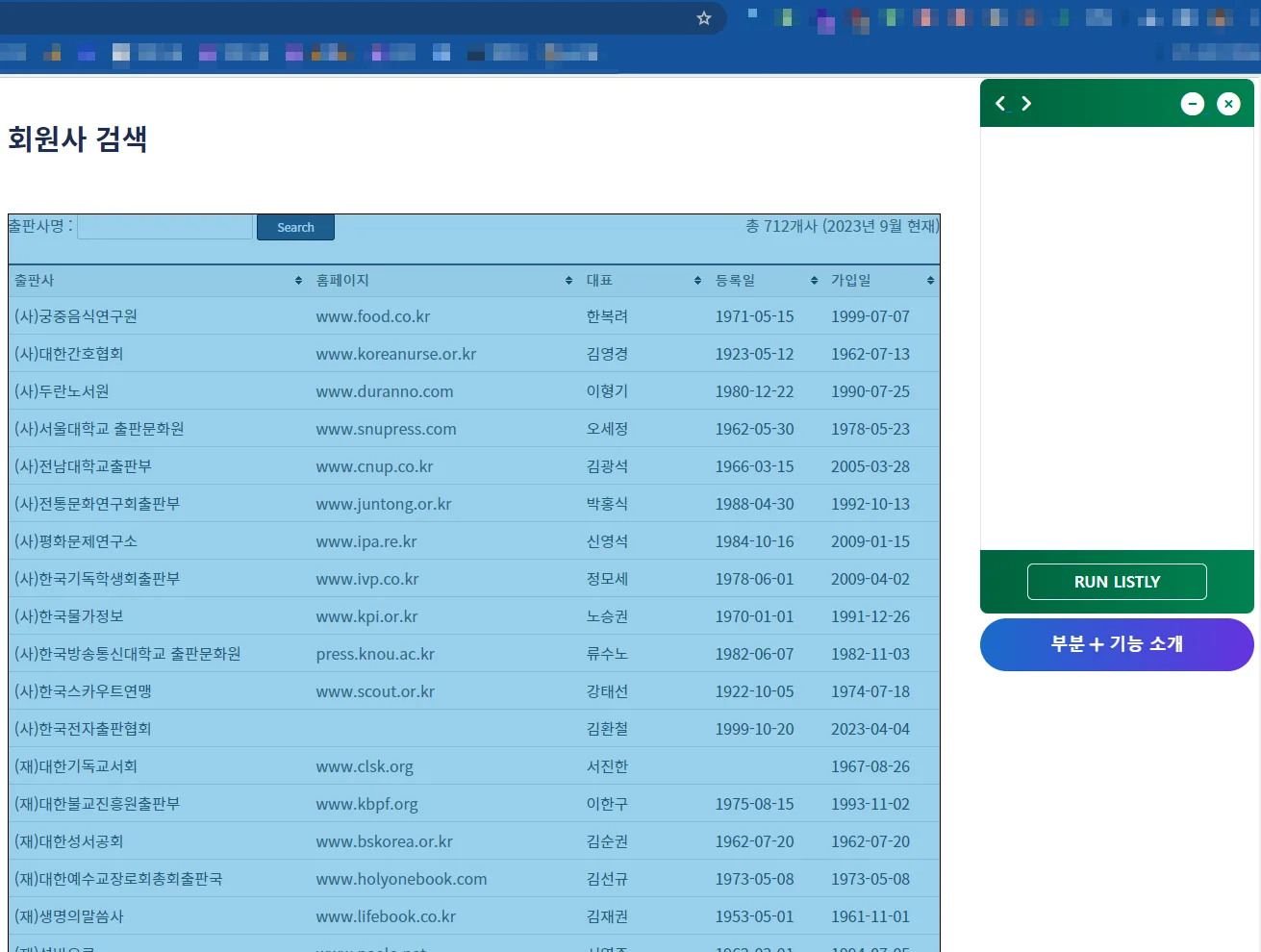Click the forward arrow in Listly panel
The image size is (1261, 952).
1026,103
